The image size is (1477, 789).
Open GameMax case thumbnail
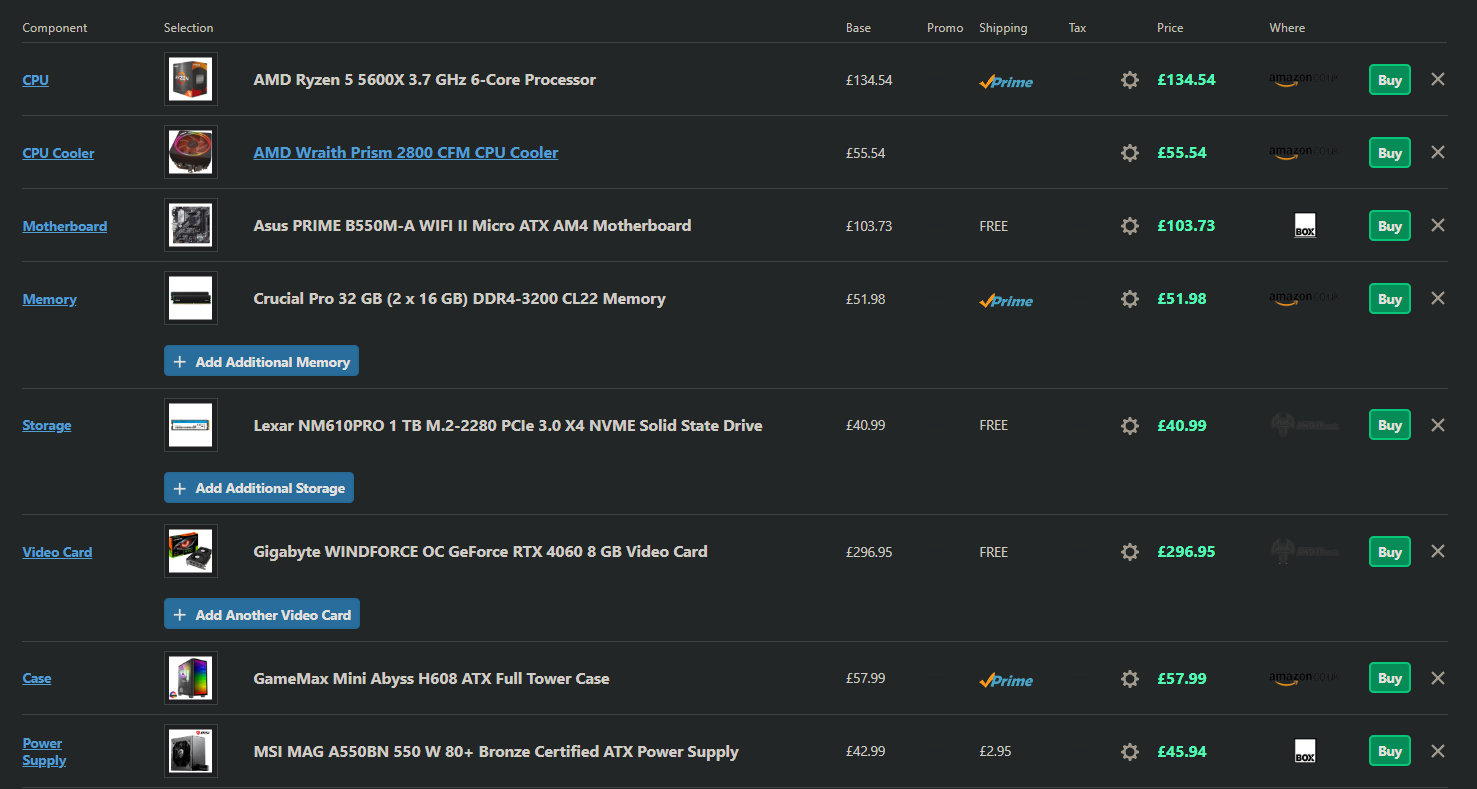[191, 679]
